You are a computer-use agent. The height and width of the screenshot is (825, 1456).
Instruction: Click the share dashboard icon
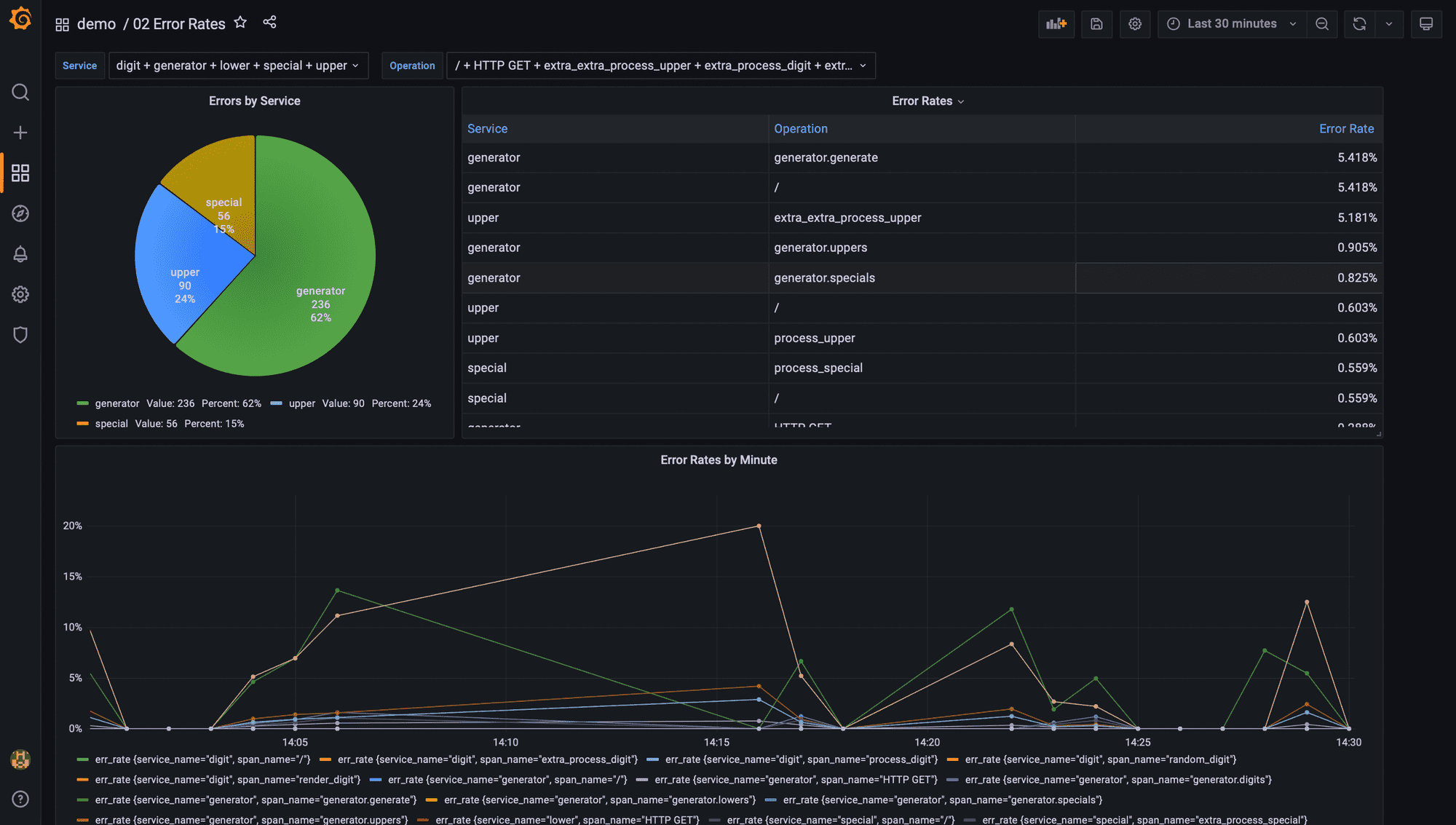coord(268,23)
